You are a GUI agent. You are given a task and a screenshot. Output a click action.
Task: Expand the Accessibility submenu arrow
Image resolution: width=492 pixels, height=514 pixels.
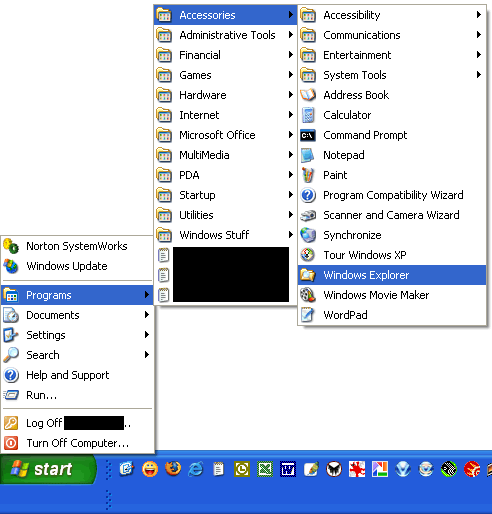(479, 15)
